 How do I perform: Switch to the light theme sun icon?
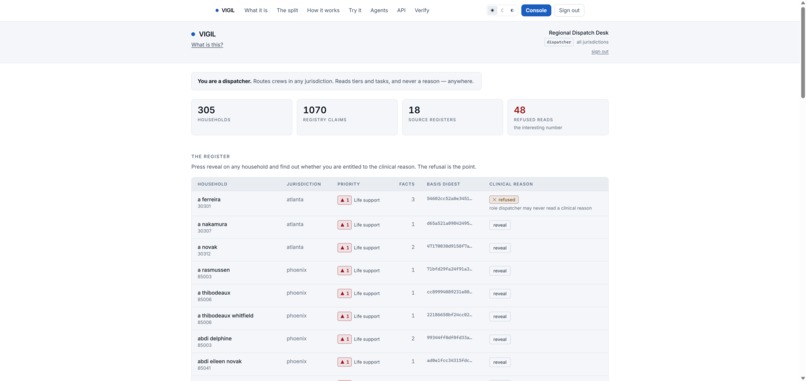[x=492, y=10]
